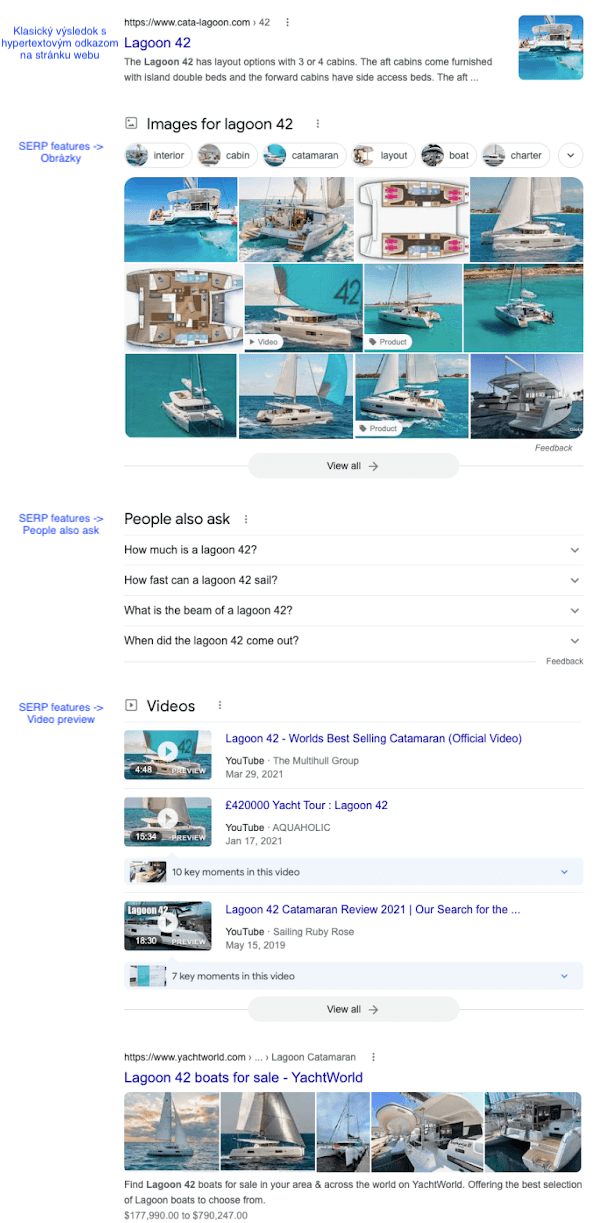The height and width of the screenshot is (1223, 600).
Task: Select the 'layout' image filter chip
Action: tap(383, 155)
